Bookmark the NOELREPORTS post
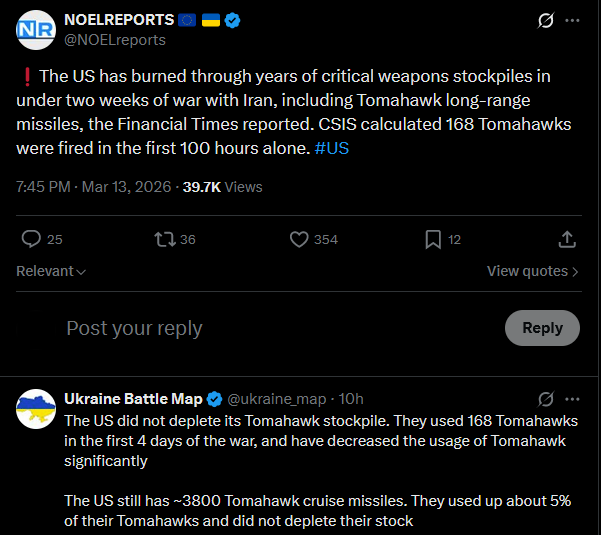Viewport: 601px width, 535px height. point(433,239)
